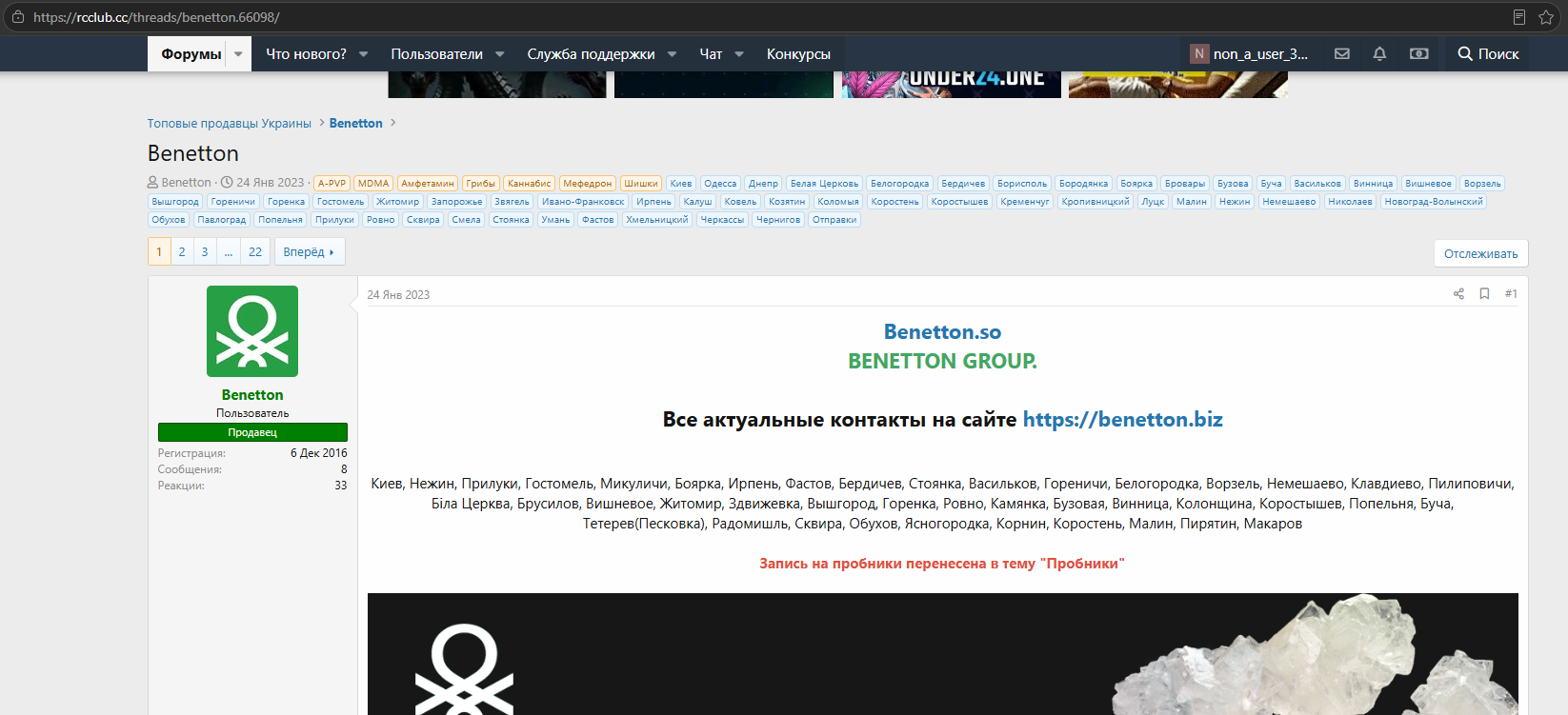This screenshot has height=715, width=1568.
Task: Open the Николаев tag
Action: [x=1350, y=202]
